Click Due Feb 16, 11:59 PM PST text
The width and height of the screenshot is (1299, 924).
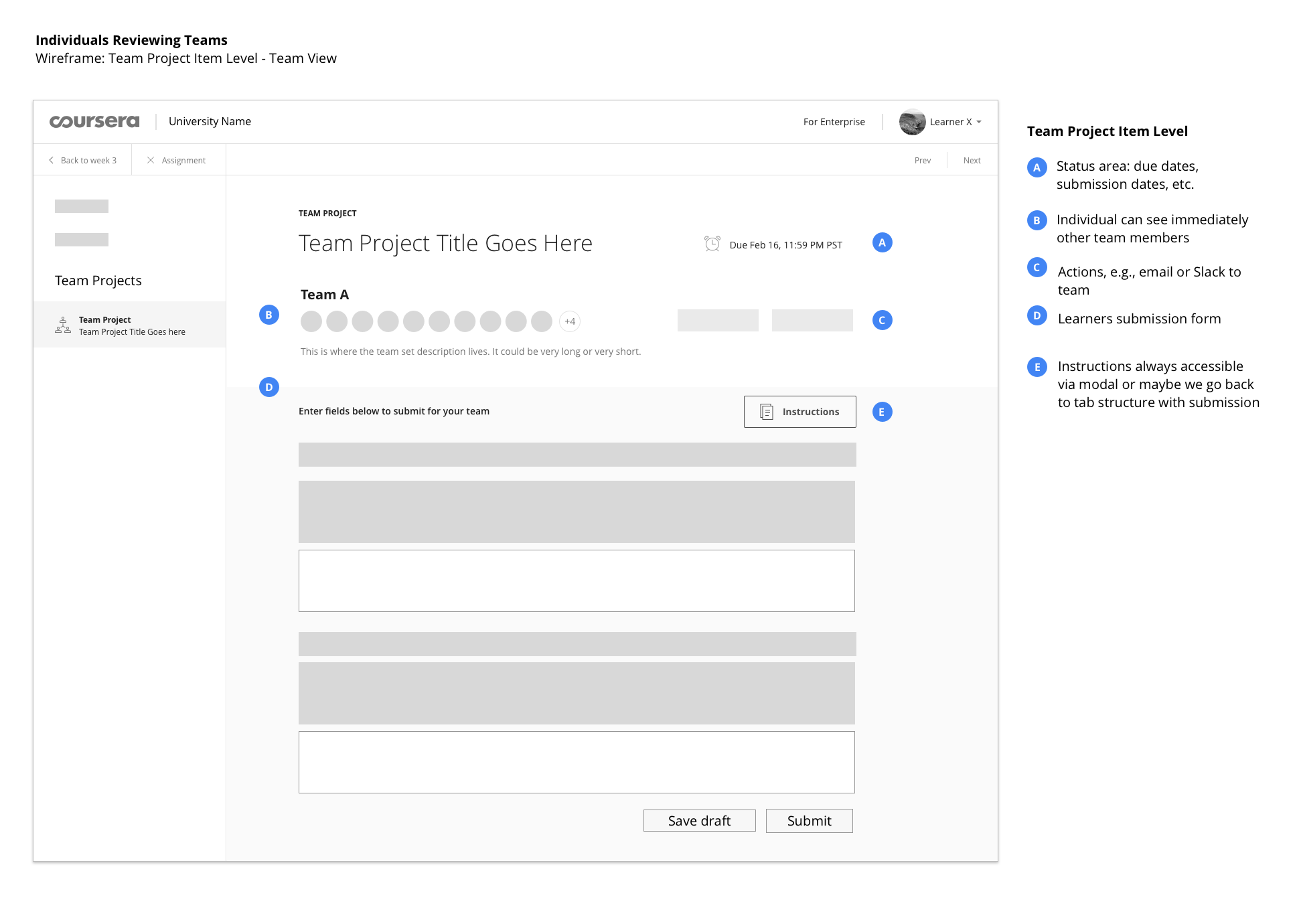785,245
